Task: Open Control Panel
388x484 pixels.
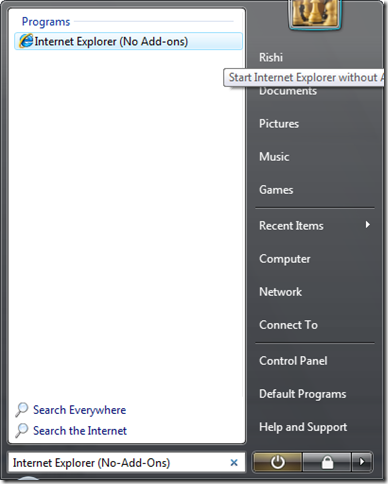Action: click(x=293, y=361)
